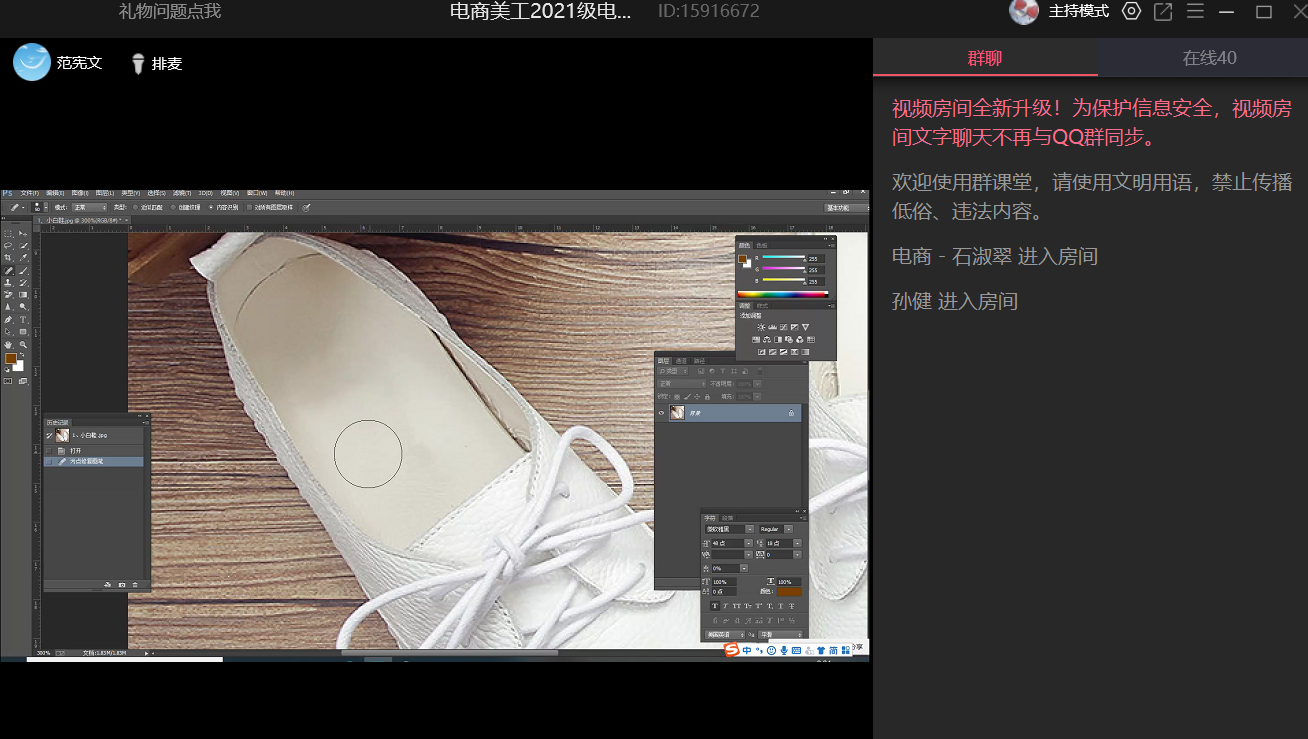Select the Rectangular Marquee tool
The image size is (1308, 739).
[8, 234]
